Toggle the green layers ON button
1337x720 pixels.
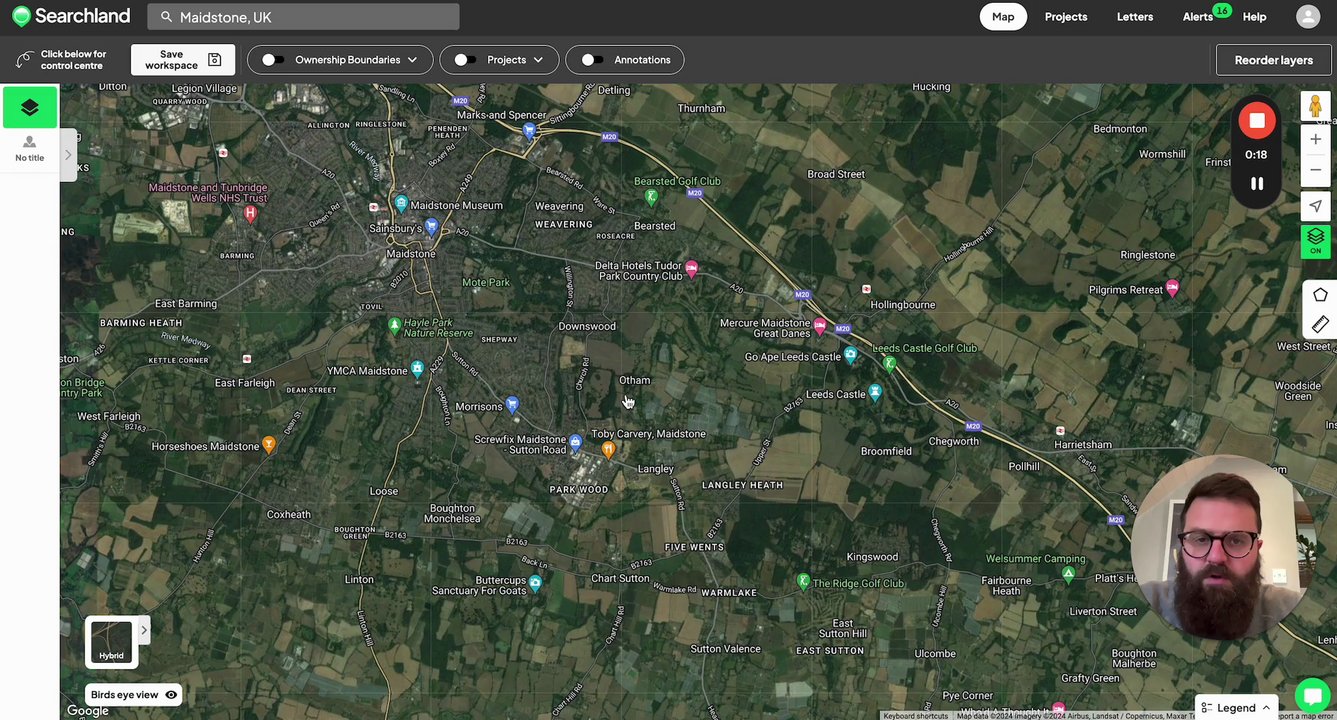pyautogui.click(x=1315, y=241)
